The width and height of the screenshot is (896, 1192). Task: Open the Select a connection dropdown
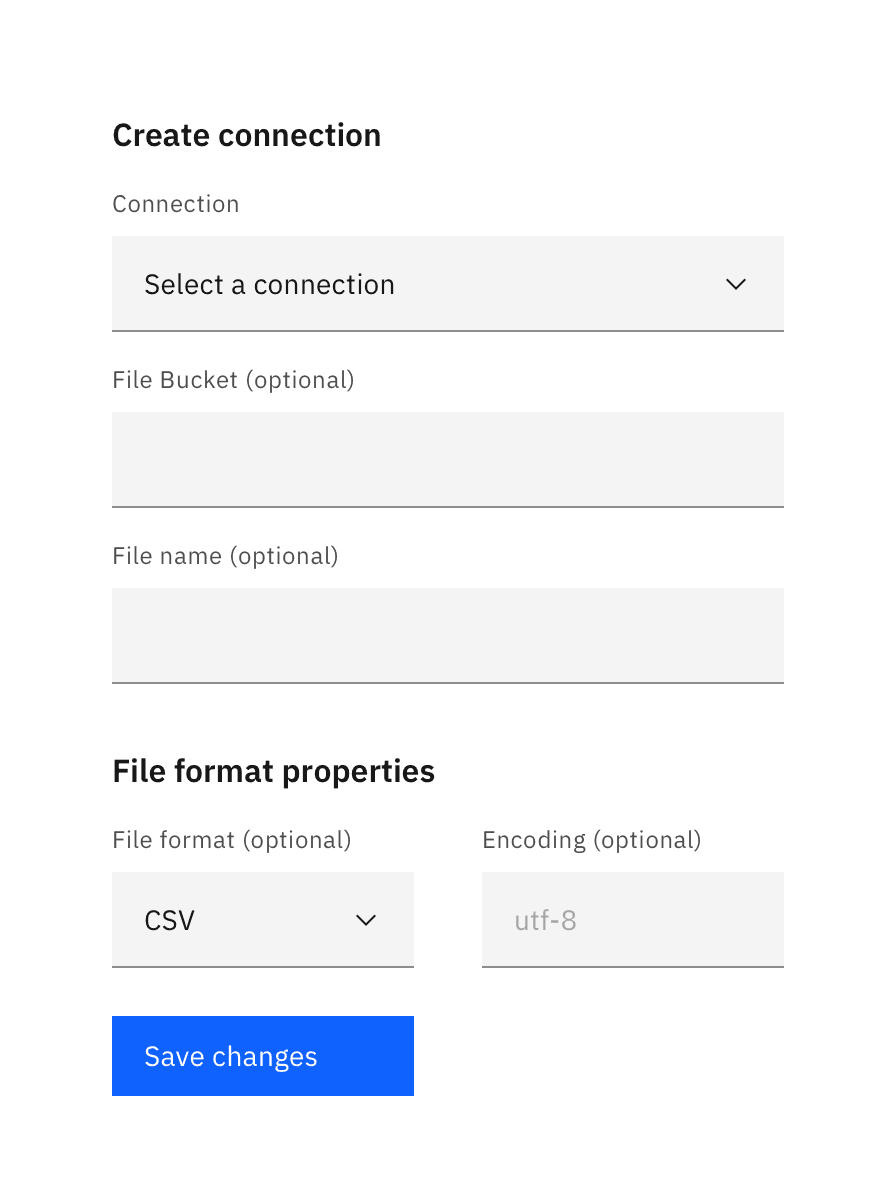click(x=447, y=284)
